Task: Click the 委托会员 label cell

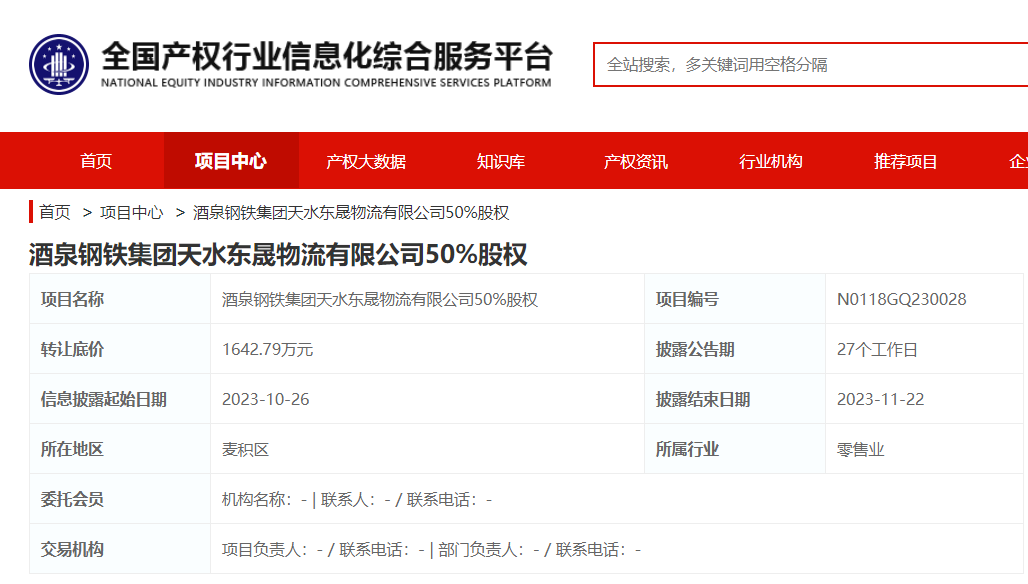Action: click(x=120, y=498)
